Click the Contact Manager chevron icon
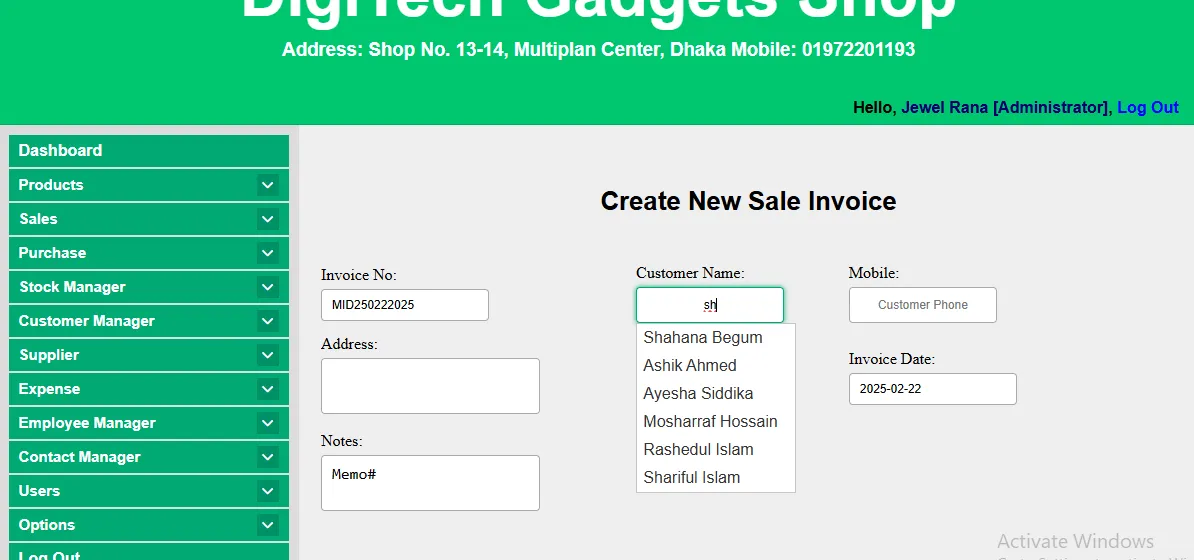1194x560 pixels. click(x=267, y=457)
